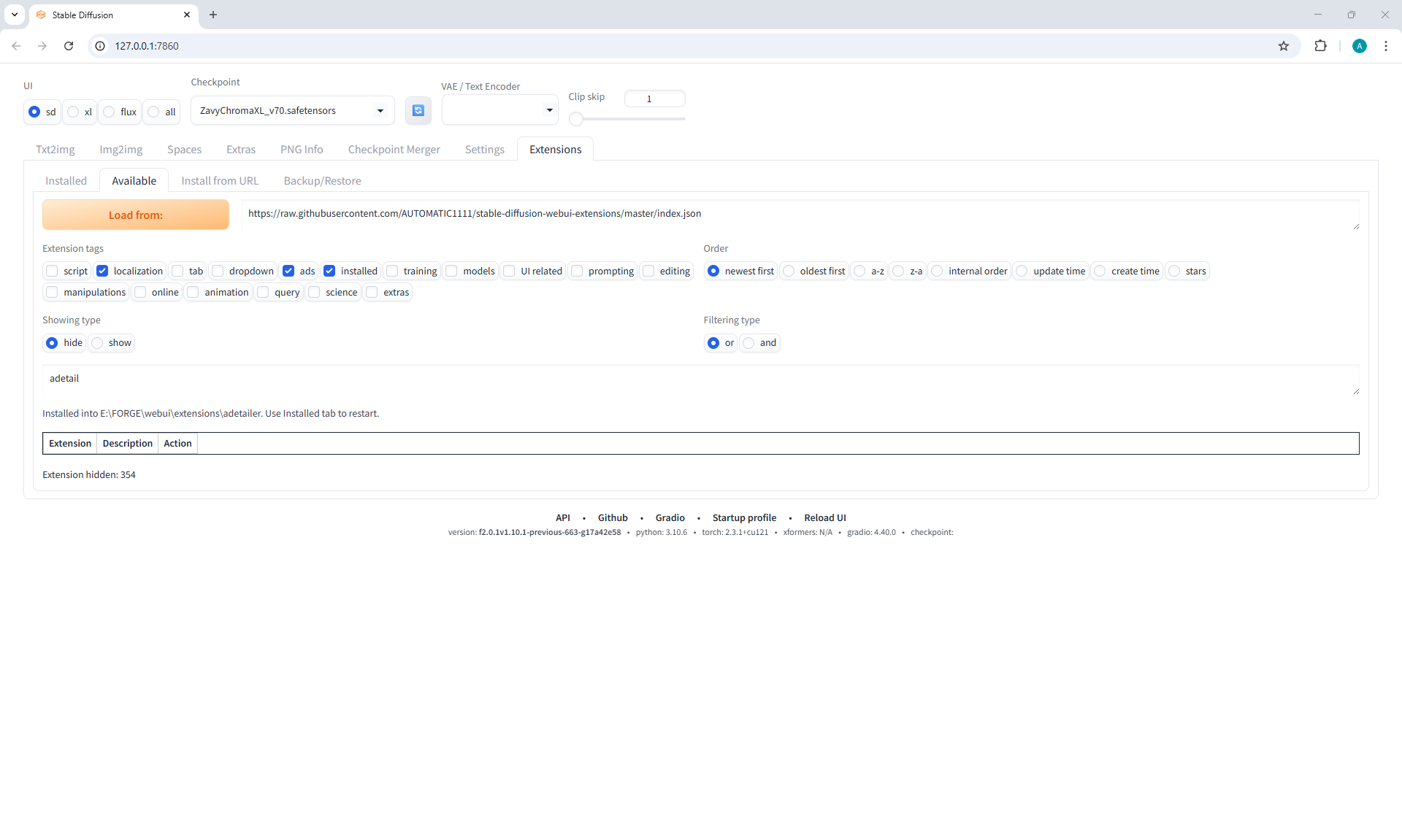Click the Reload UI link
This screenshot has height=840, width=1402.
[x=824, y=517]
